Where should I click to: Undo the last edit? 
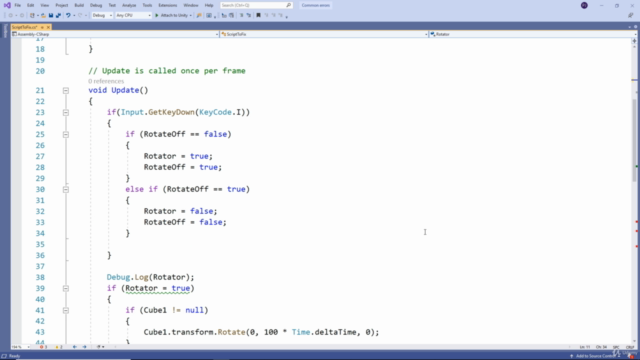tap(68, 16)
